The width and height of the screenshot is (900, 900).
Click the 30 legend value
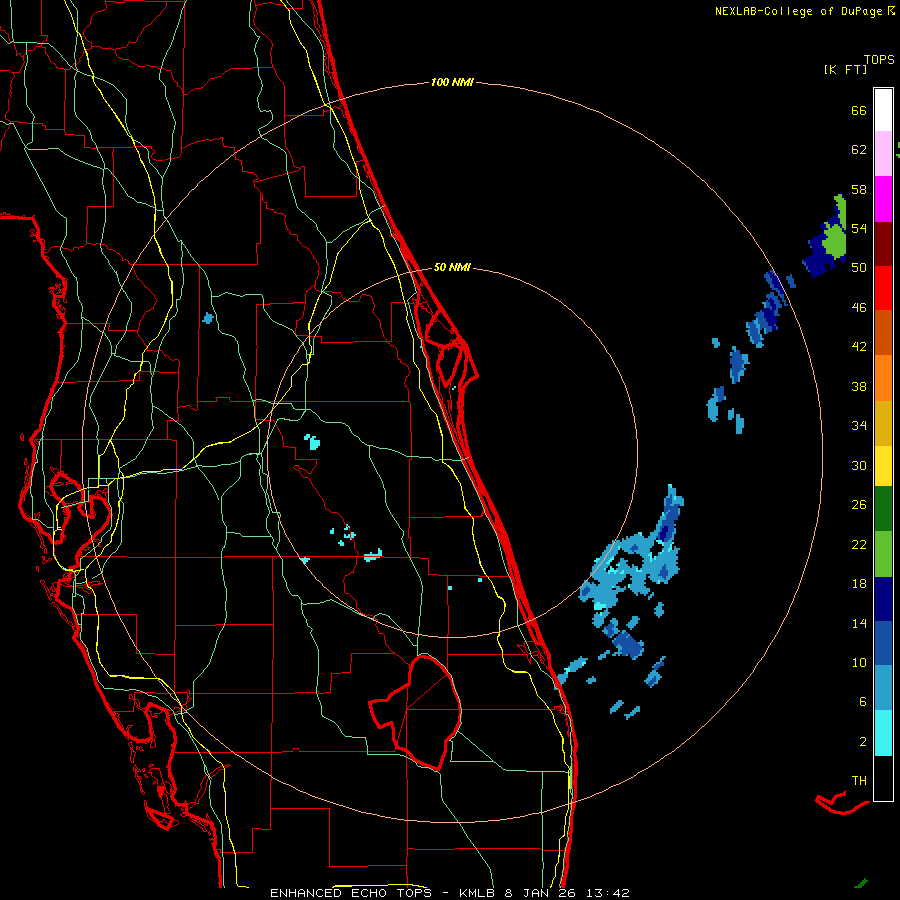coord(859,465)
